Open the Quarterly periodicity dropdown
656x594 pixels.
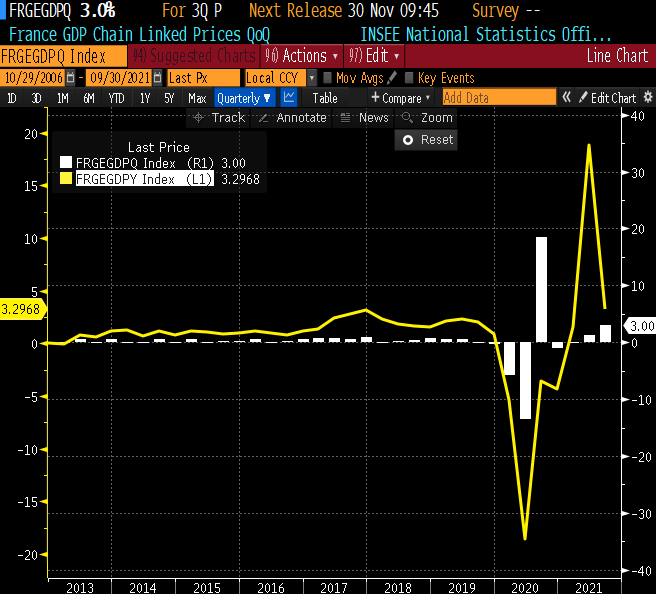pyautogui.click(x=244, y=98)
